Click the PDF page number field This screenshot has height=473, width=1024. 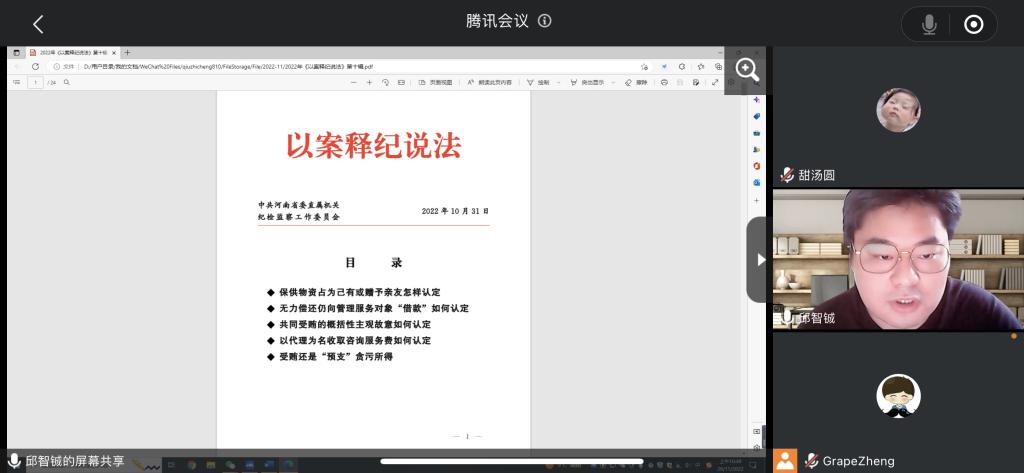point(34,82)
